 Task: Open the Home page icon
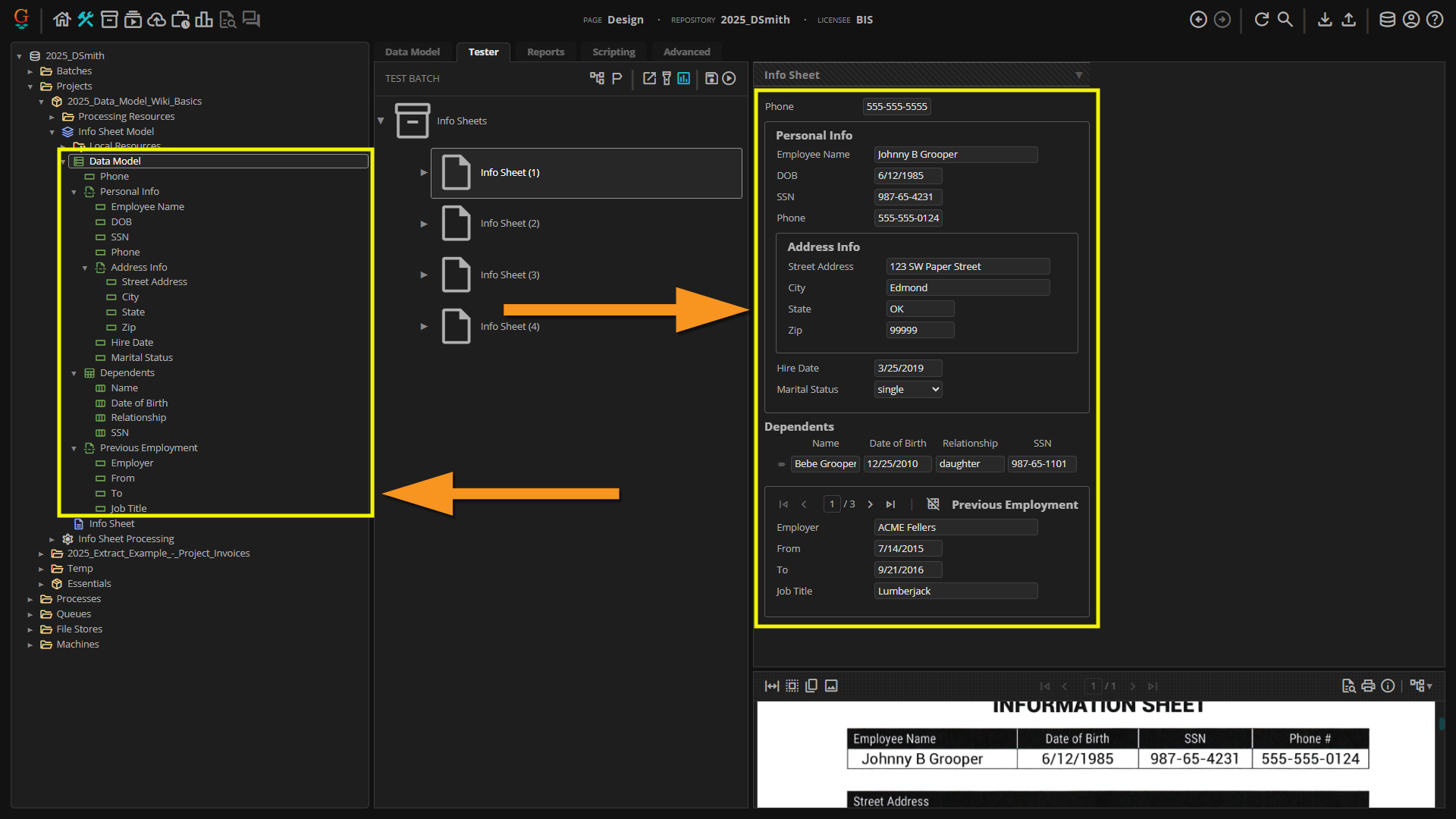[x=62, y=20]
